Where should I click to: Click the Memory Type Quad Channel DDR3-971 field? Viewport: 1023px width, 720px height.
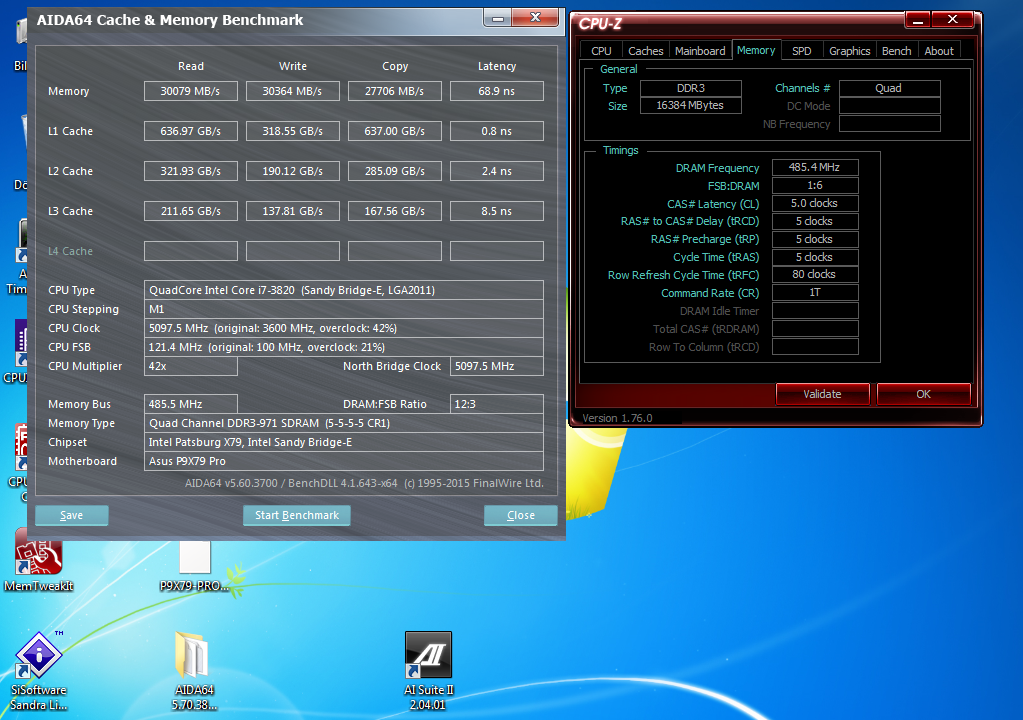pyautogui.click(x=344, y=423)
